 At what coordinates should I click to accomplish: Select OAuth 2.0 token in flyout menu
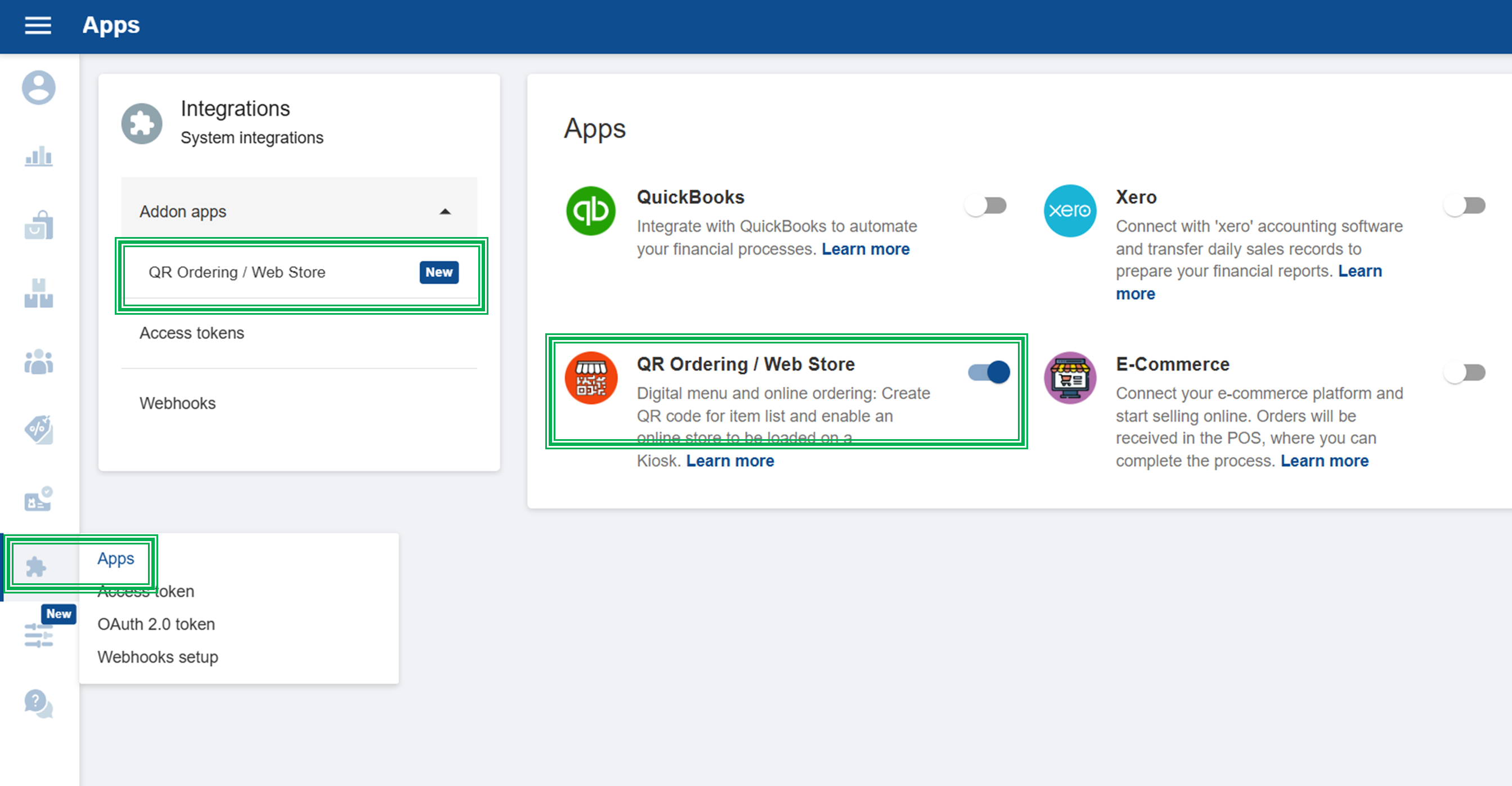coord(156,624)
